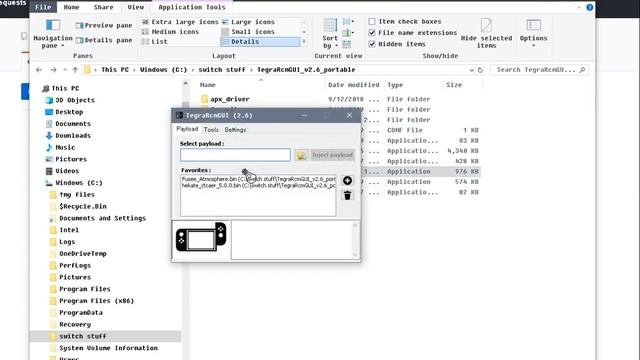Toggle File name extensions checkbox
The image size is (640, 360).
point(372,33)
